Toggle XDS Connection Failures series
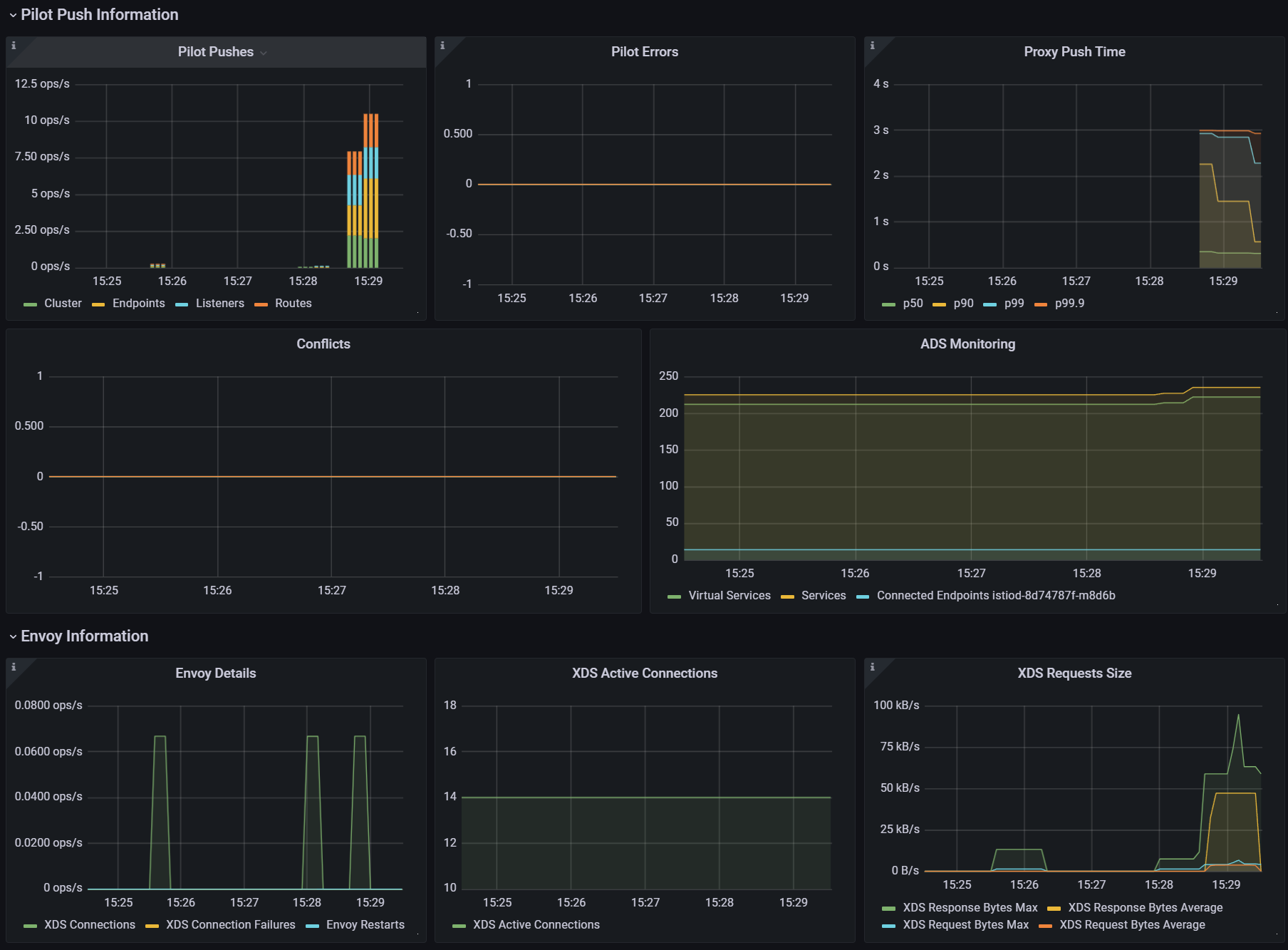1288x950 pixels. coord(231,925)
